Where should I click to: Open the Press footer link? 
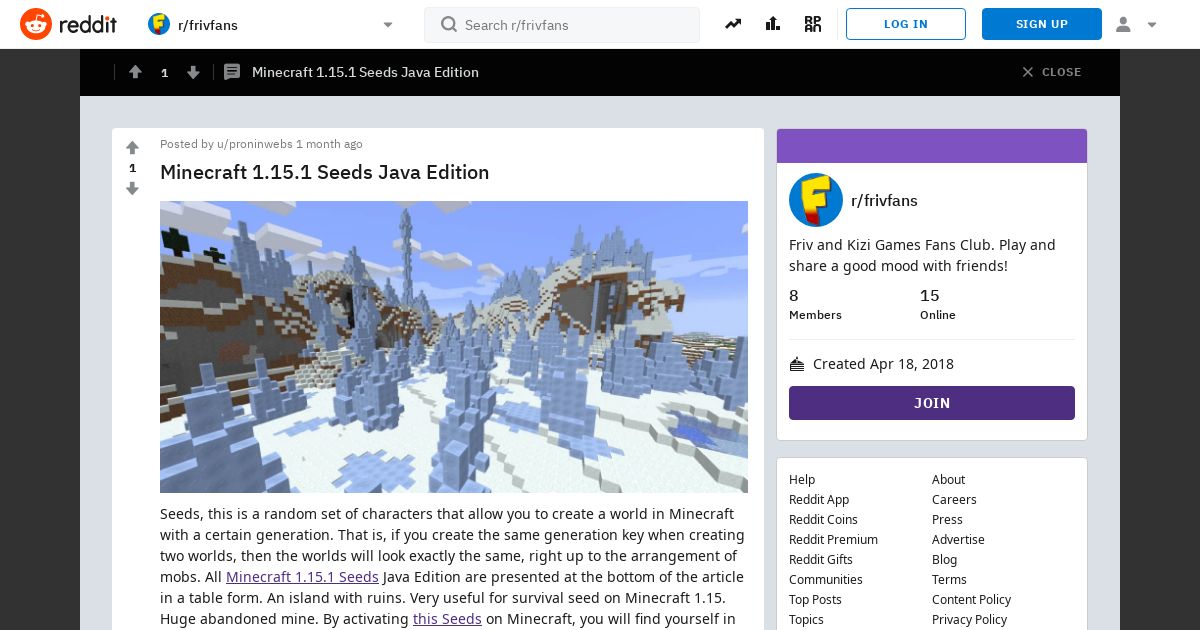[x=947, y=519]
